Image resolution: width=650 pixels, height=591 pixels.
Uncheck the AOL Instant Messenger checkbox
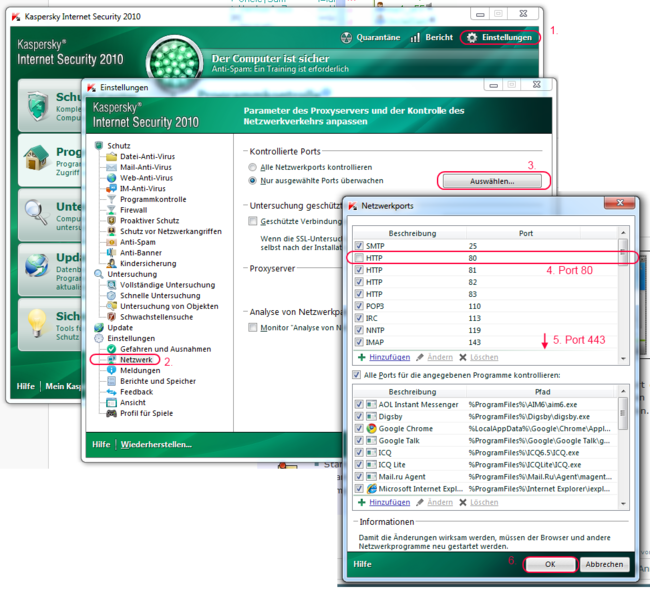(359, 404)
